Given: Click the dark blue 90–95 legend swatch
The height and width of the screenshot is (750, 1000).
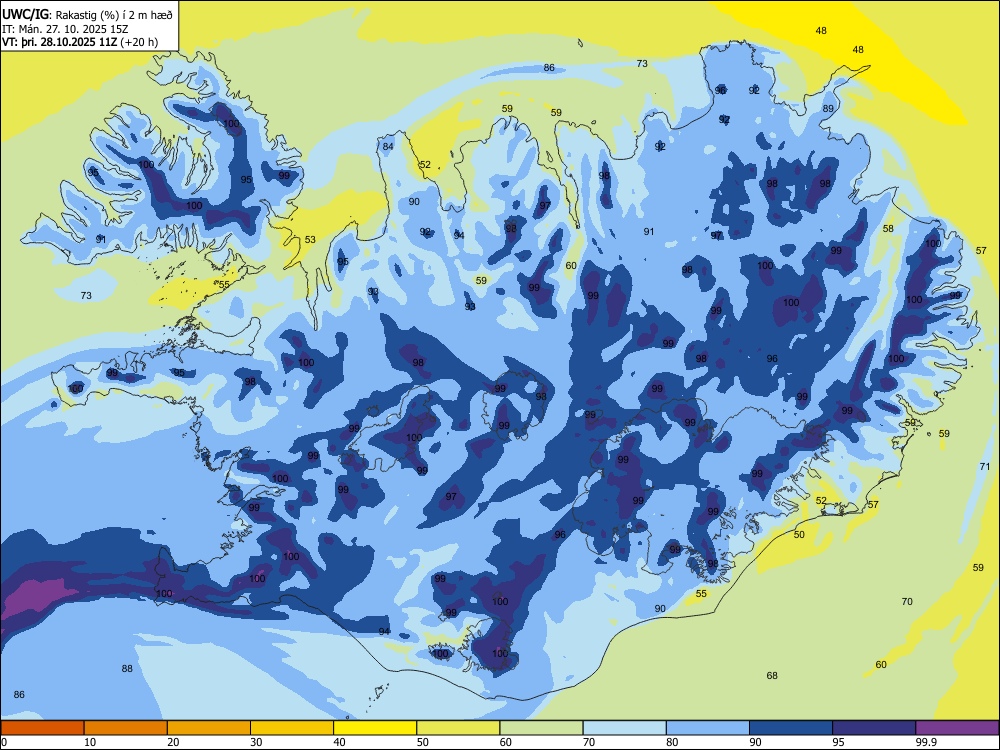Looking at the screenshot, I should click(791, 728).
